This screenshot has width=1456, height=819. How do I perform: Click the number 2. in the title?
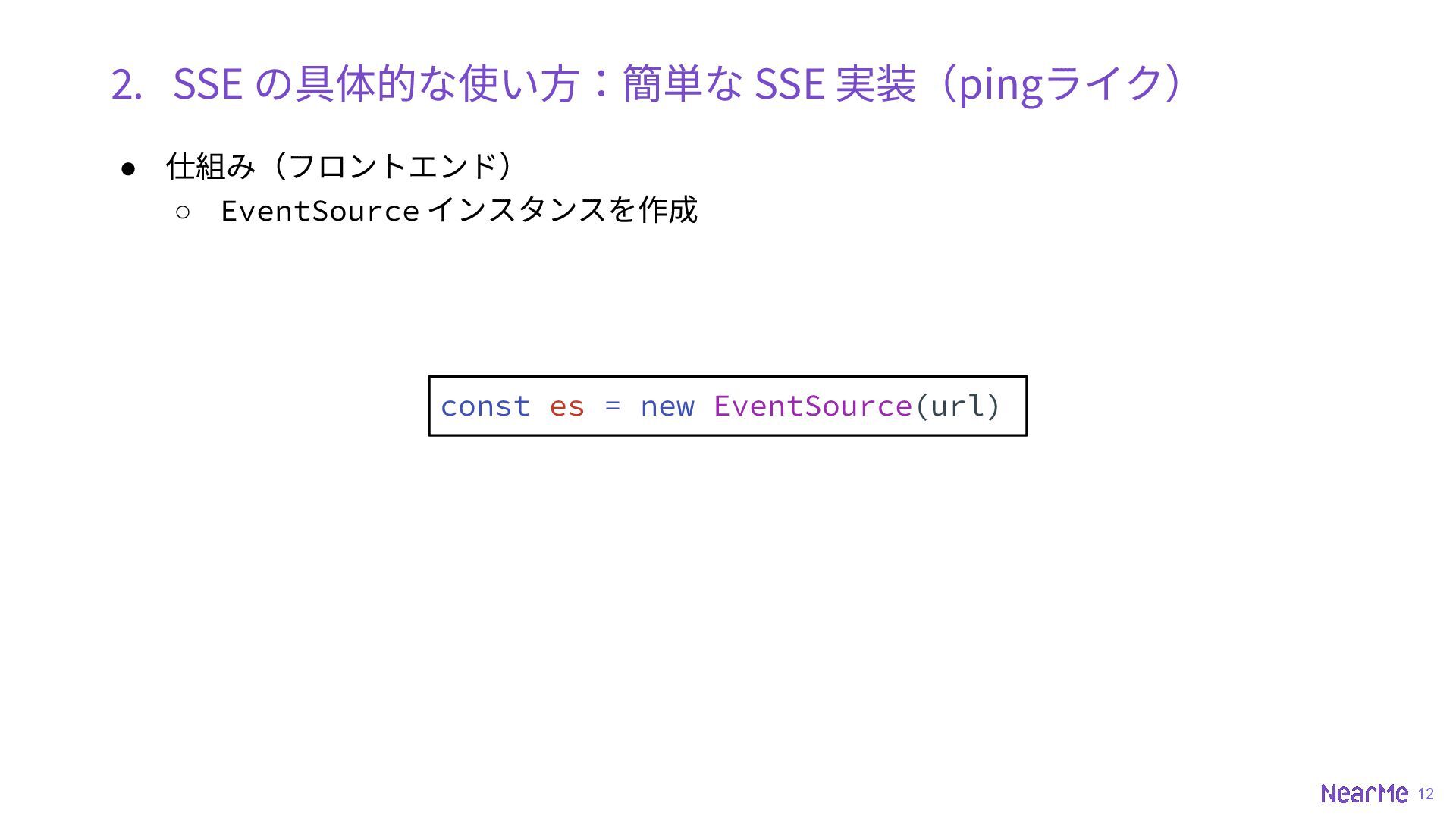[127, 84]
